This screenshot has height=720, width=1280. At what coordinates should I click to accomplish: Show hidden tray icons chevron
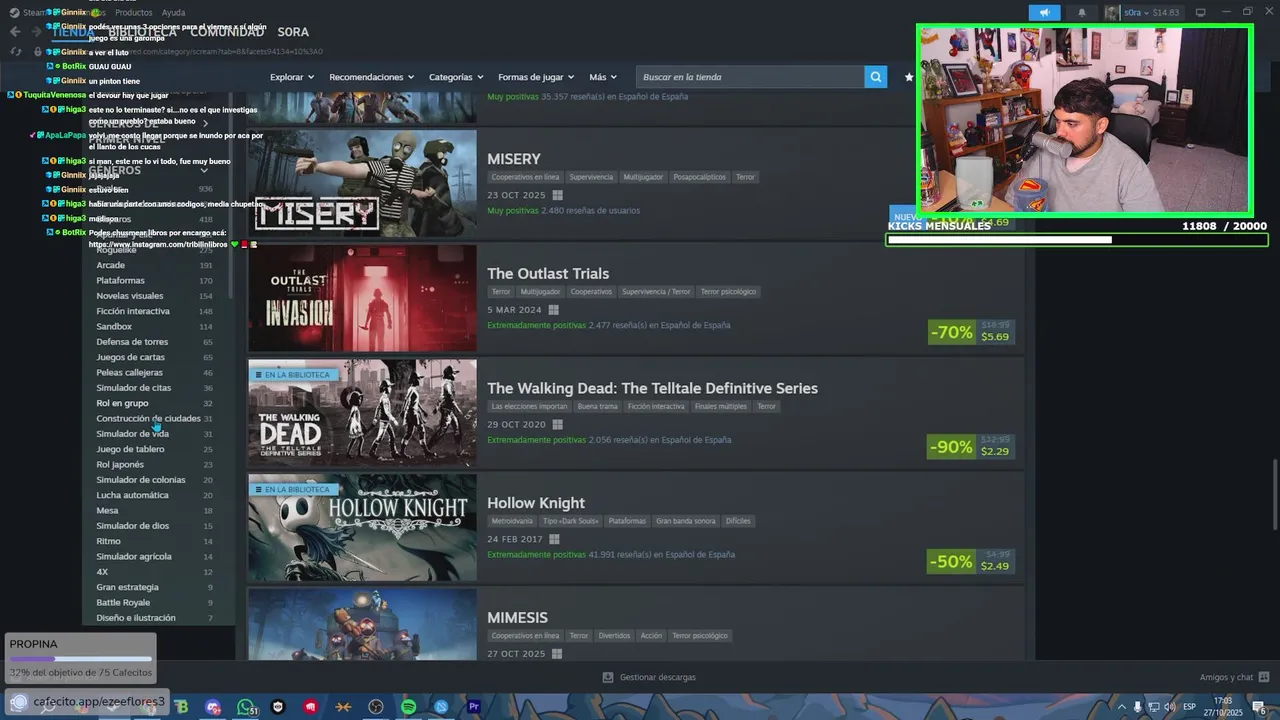point(1122,707)
